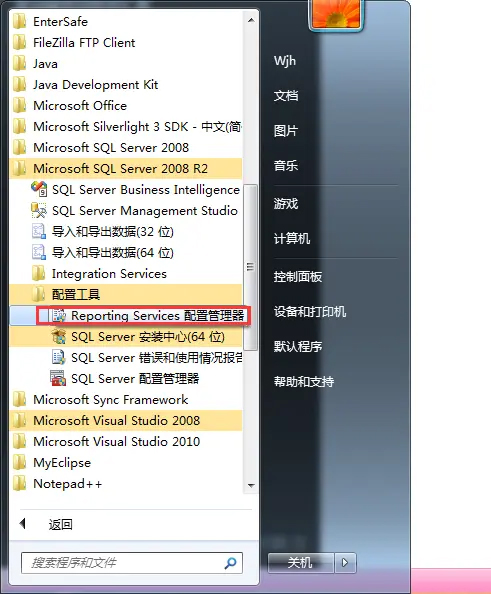Click SQL Server 错误和使用情况报告 icon

59,357
